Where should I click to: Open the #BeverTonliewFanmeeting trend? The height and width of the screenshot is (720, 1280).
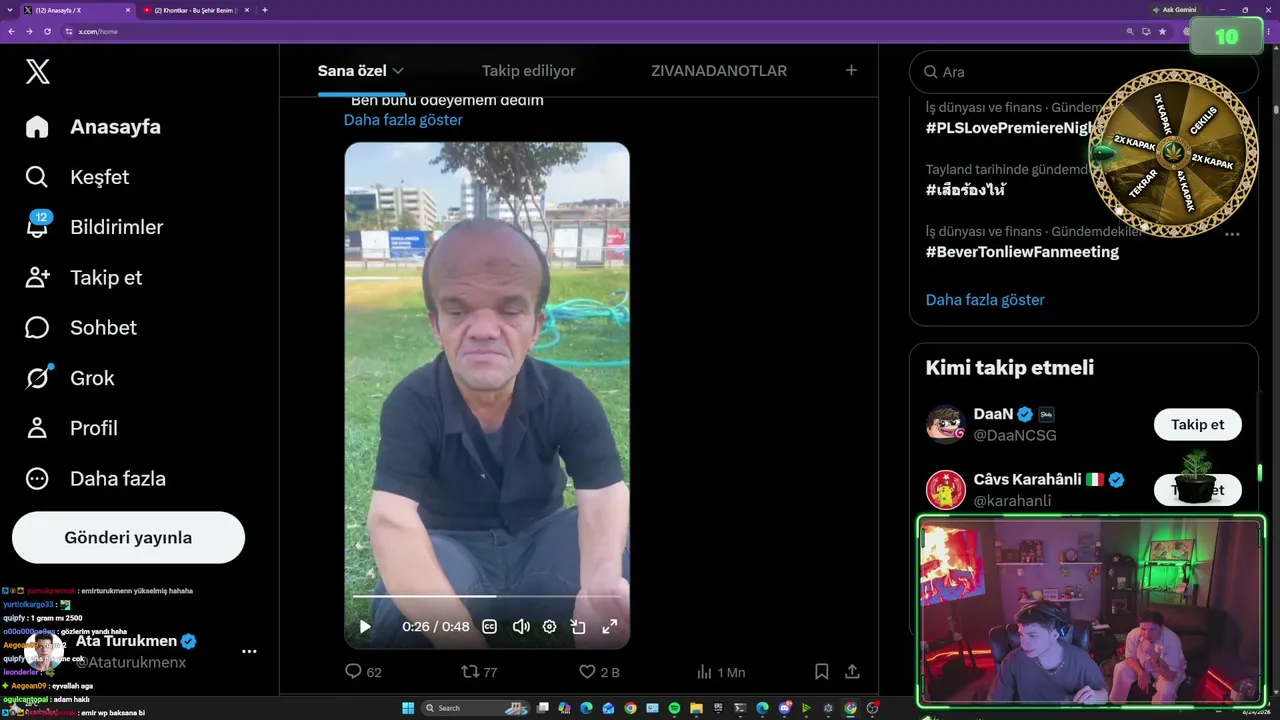click(1022, 252)
